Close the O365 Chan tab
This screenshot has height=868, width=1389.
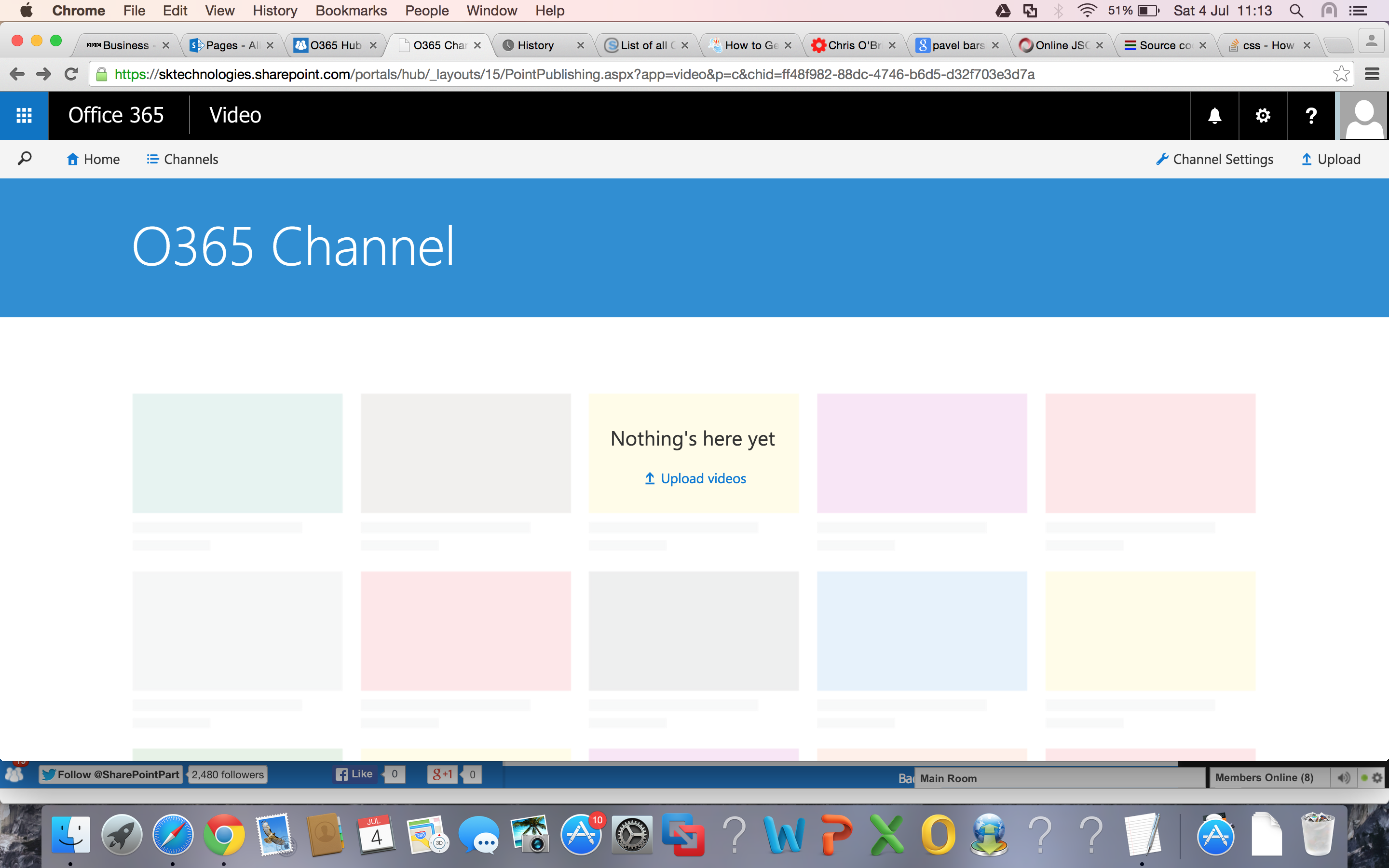477,45
